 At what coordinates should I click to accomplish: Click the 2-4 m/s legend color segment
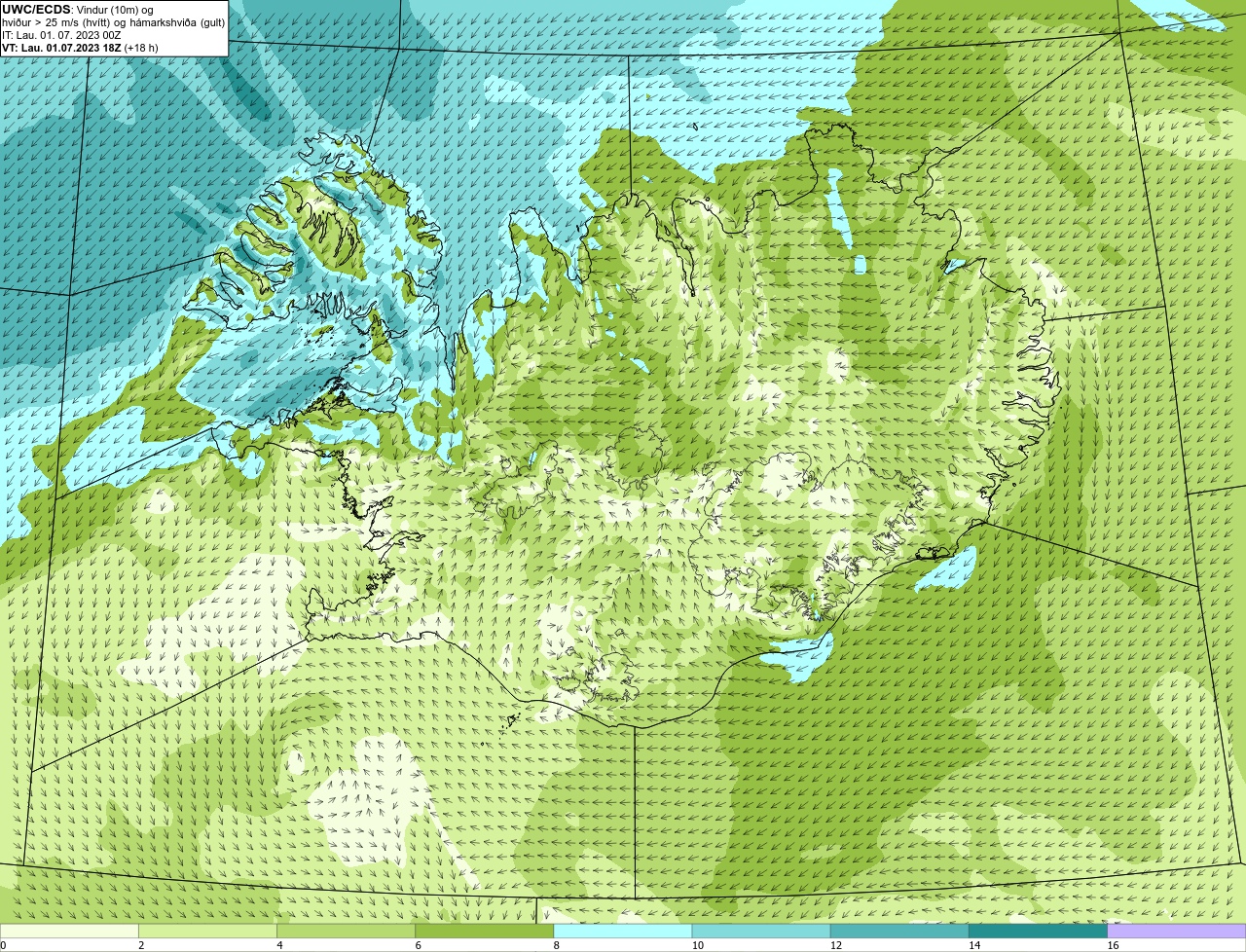(207, 931)
